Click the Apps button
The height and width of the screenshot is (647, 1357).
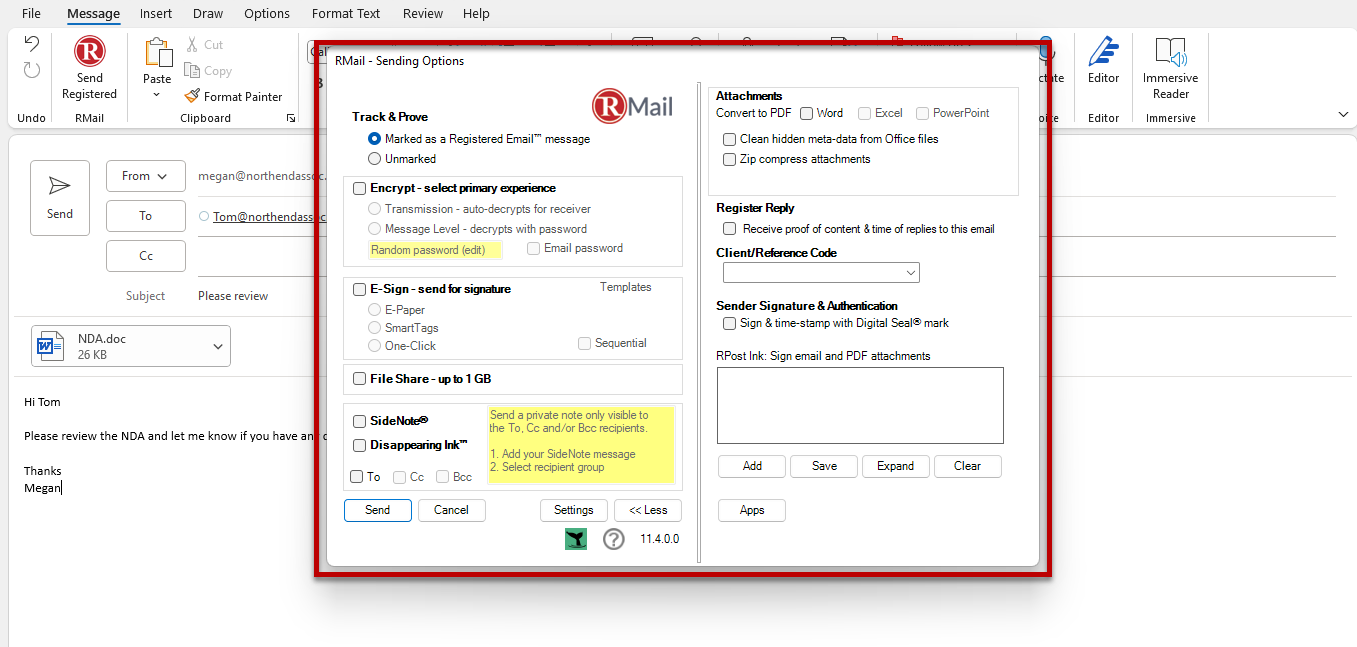click(x=751, y=510)
